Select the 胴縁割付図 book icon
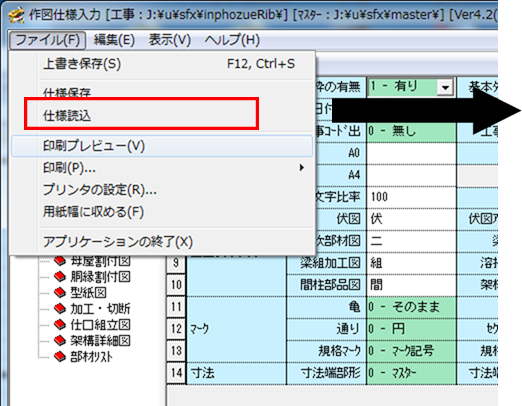The height and width of the screenshot is (406, 522). coord(60,276)
